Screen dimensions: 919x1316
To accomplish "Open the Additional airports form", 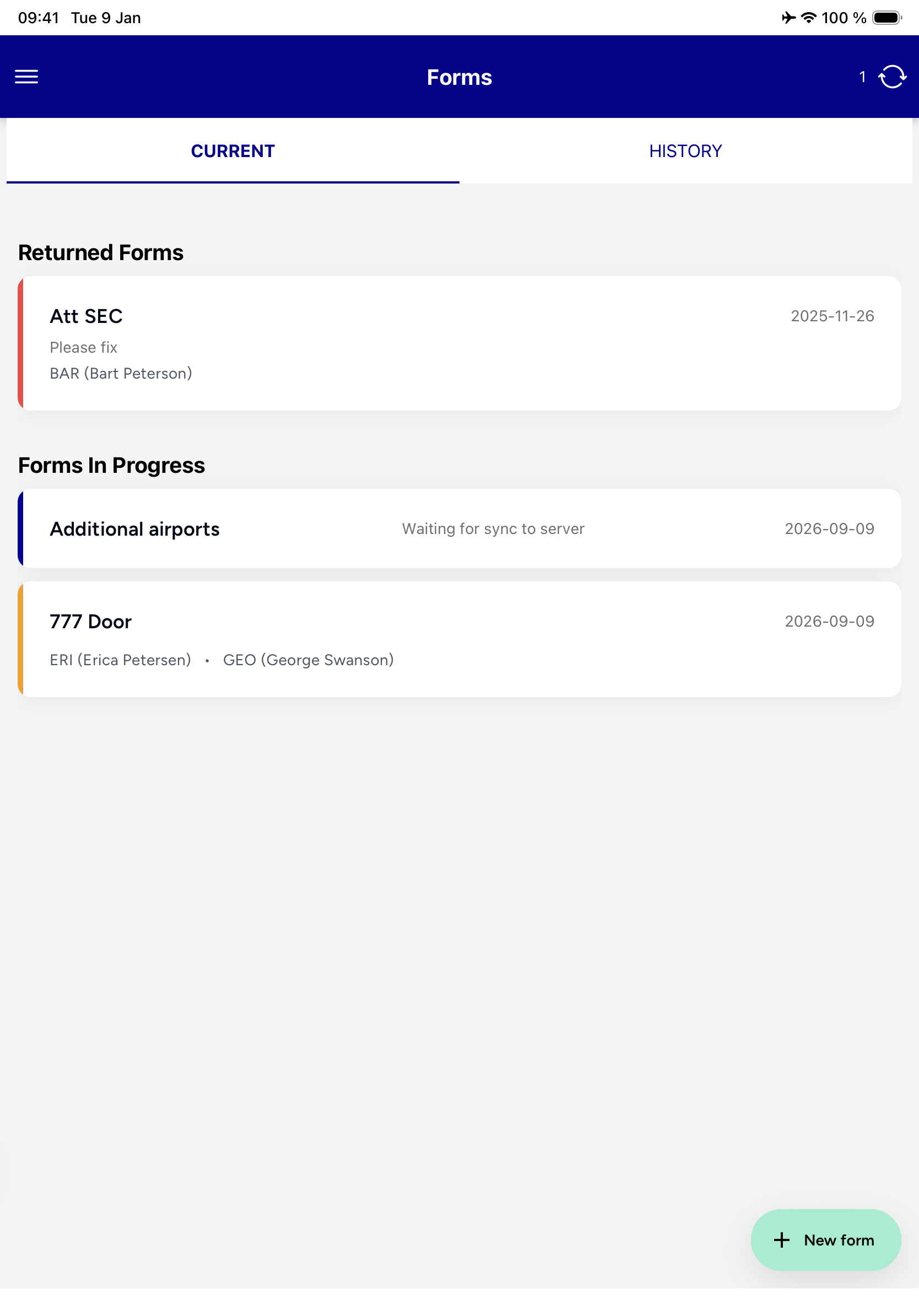I will pyautogui.click(x=459, y=528).
